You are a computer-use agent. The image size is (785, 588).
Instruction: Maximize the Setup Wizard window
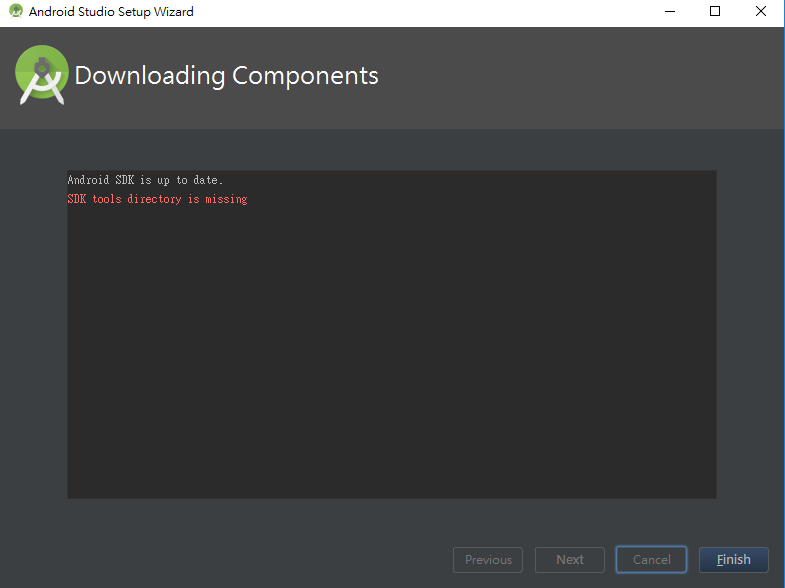pyautogui.click(x=715, y=11)
